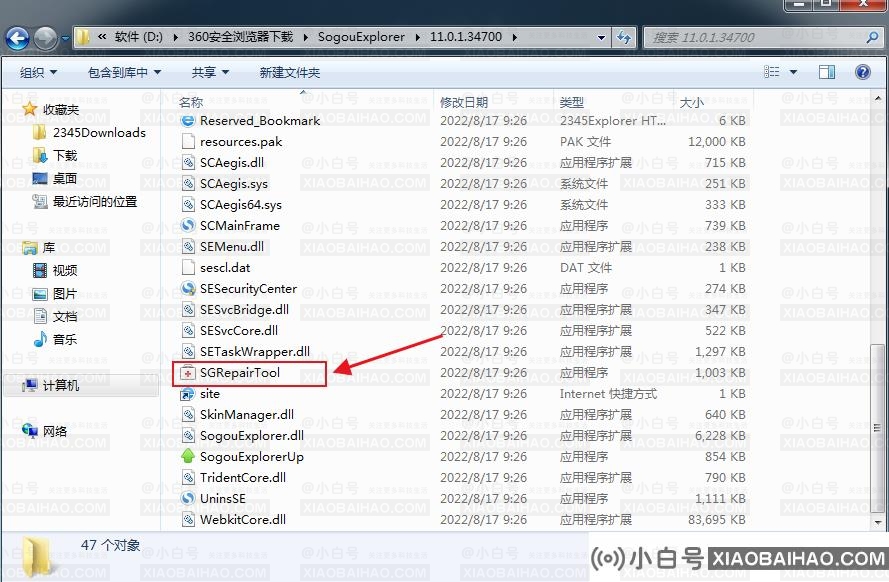This screenshot has height=582, width=889.
Task: Select the TridentCore.dll file name
Action: click(x=243, y=478)
